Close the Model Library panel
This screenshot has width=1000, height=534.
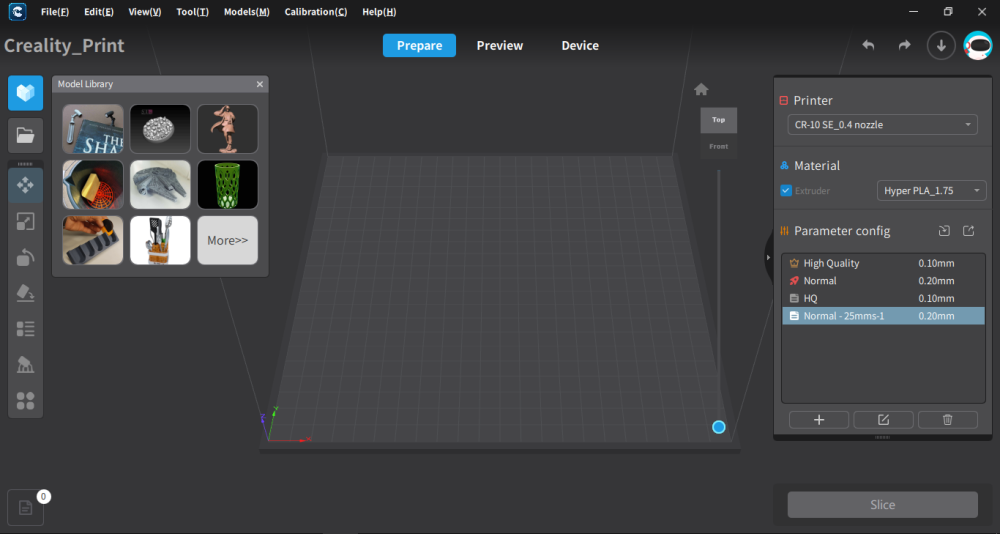pyautogui.click(x=260, y=84)
